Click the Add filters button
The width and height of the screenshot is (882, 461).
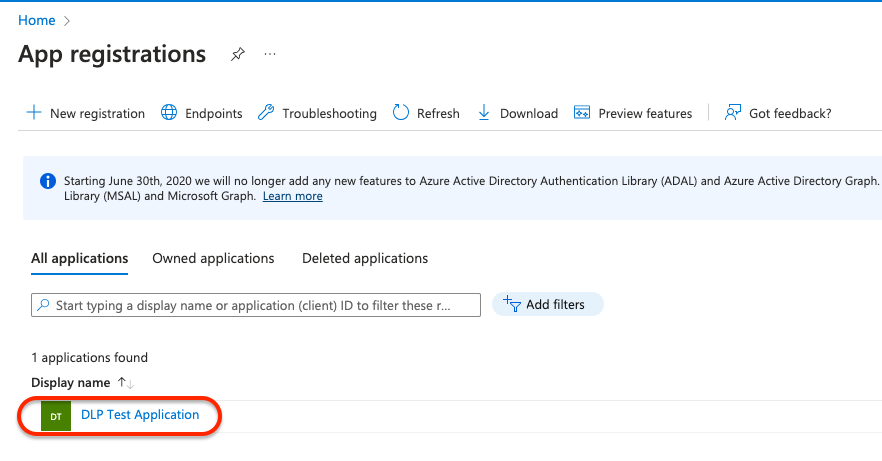click(x=547, y=304)
